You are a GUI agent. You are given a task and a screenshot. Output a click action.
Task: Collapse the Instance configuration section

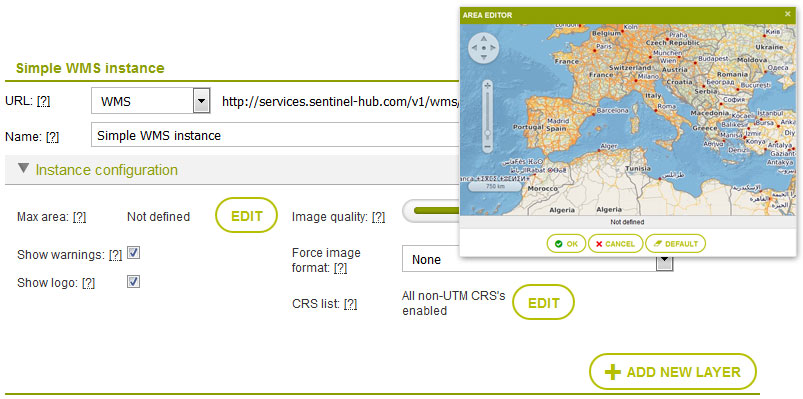click(23, 169)
